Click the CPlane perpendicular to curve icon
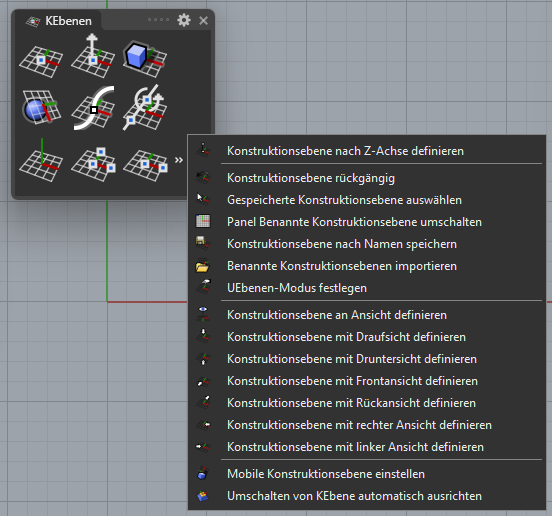The height and width of the screenshot is (516, 552). (x=93, y=108)
